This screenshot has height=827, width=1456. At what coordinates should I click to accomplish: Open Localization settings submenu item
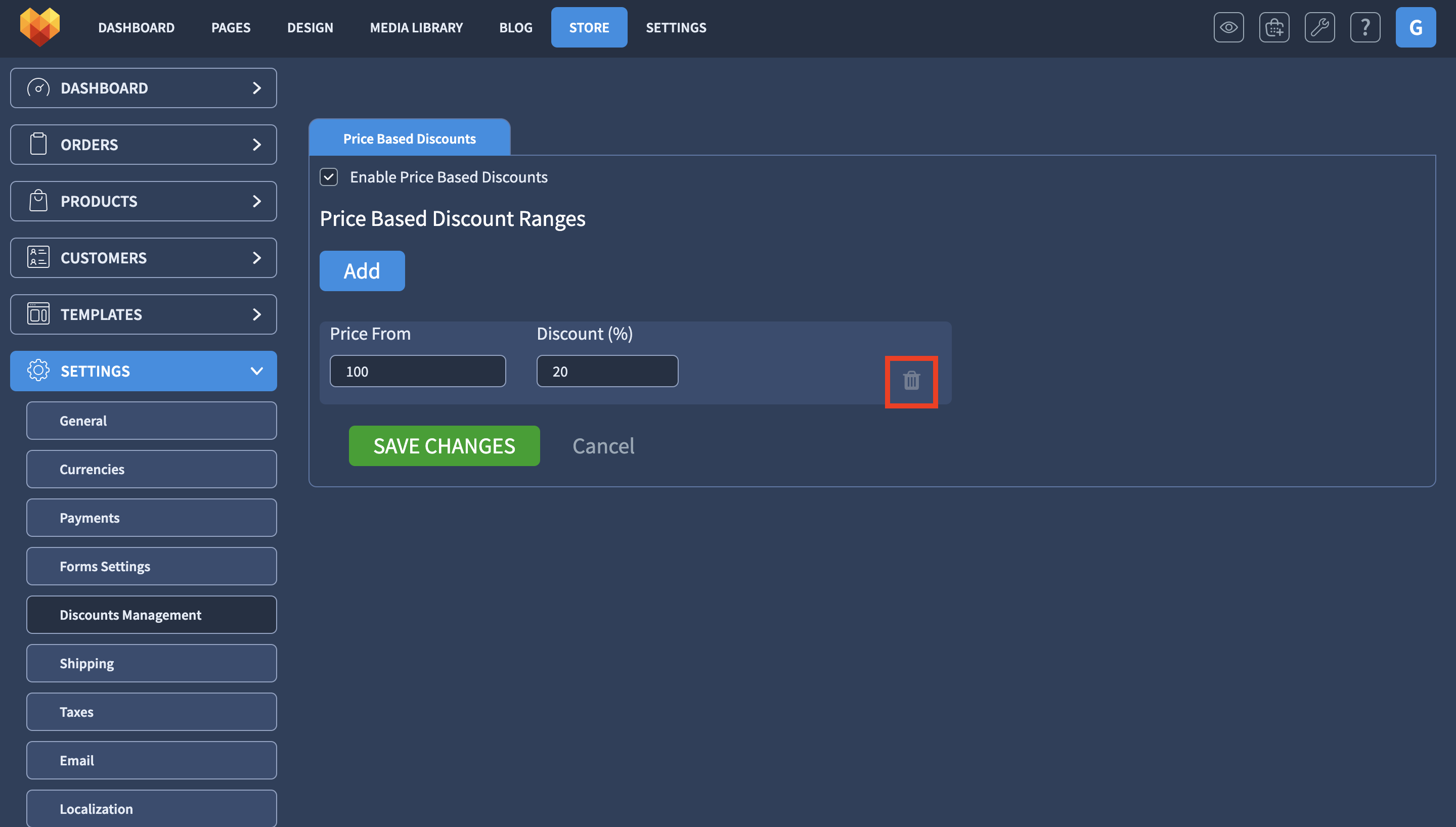pos(152,808)
